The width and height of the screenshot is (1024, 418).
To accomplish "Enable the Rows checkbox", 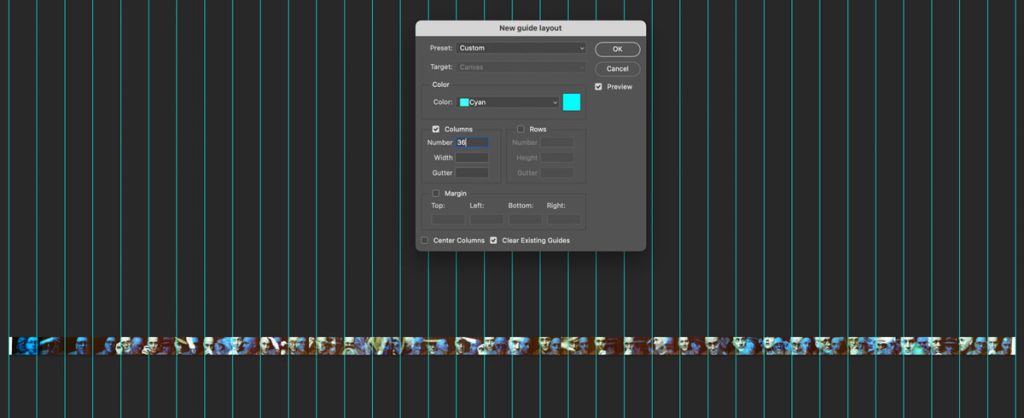I will pyautogui.click(x=521, y=129).
